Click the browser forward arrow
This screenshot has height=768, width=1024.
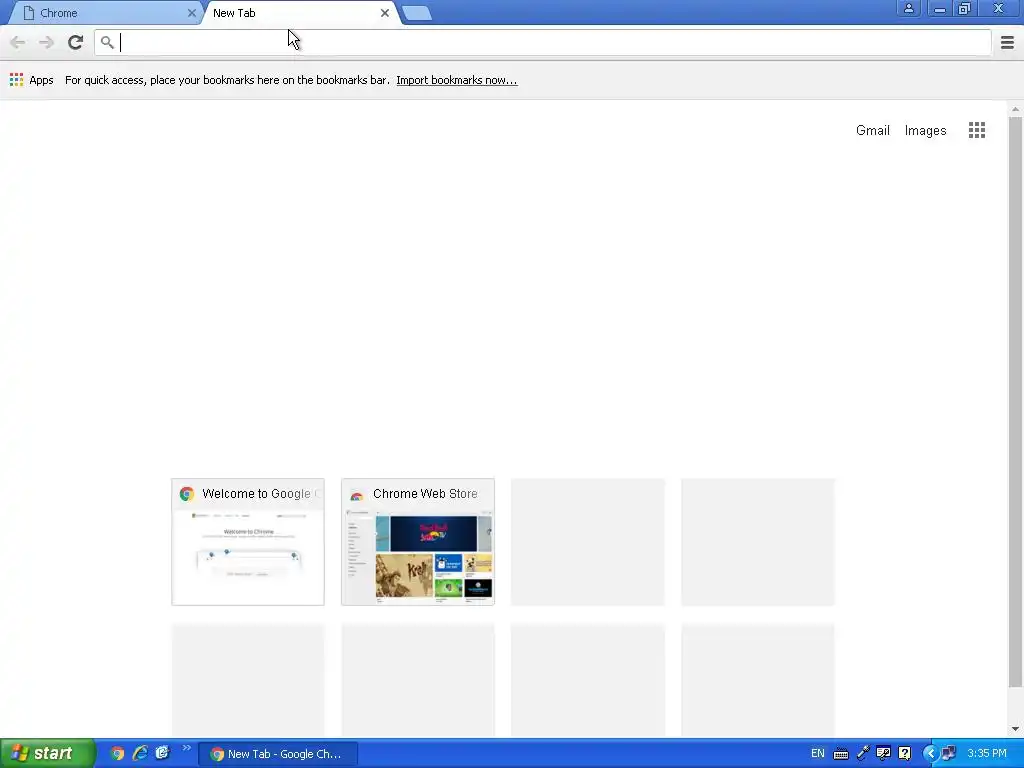pos(46,42)
